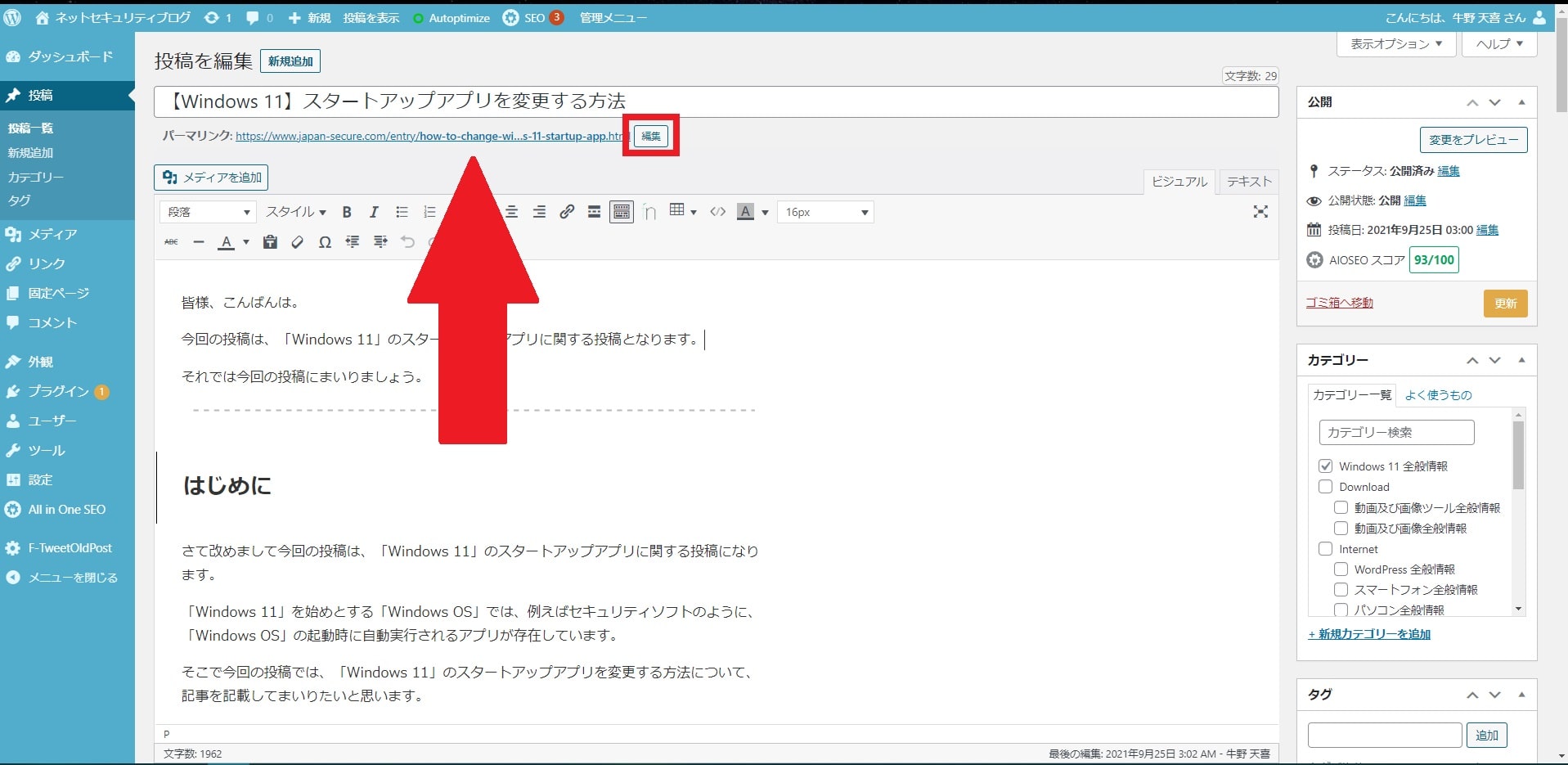Apply strikethrough formatting
Image resolution: width=1568 pixels, height=765 pixels.
point(171,242)
